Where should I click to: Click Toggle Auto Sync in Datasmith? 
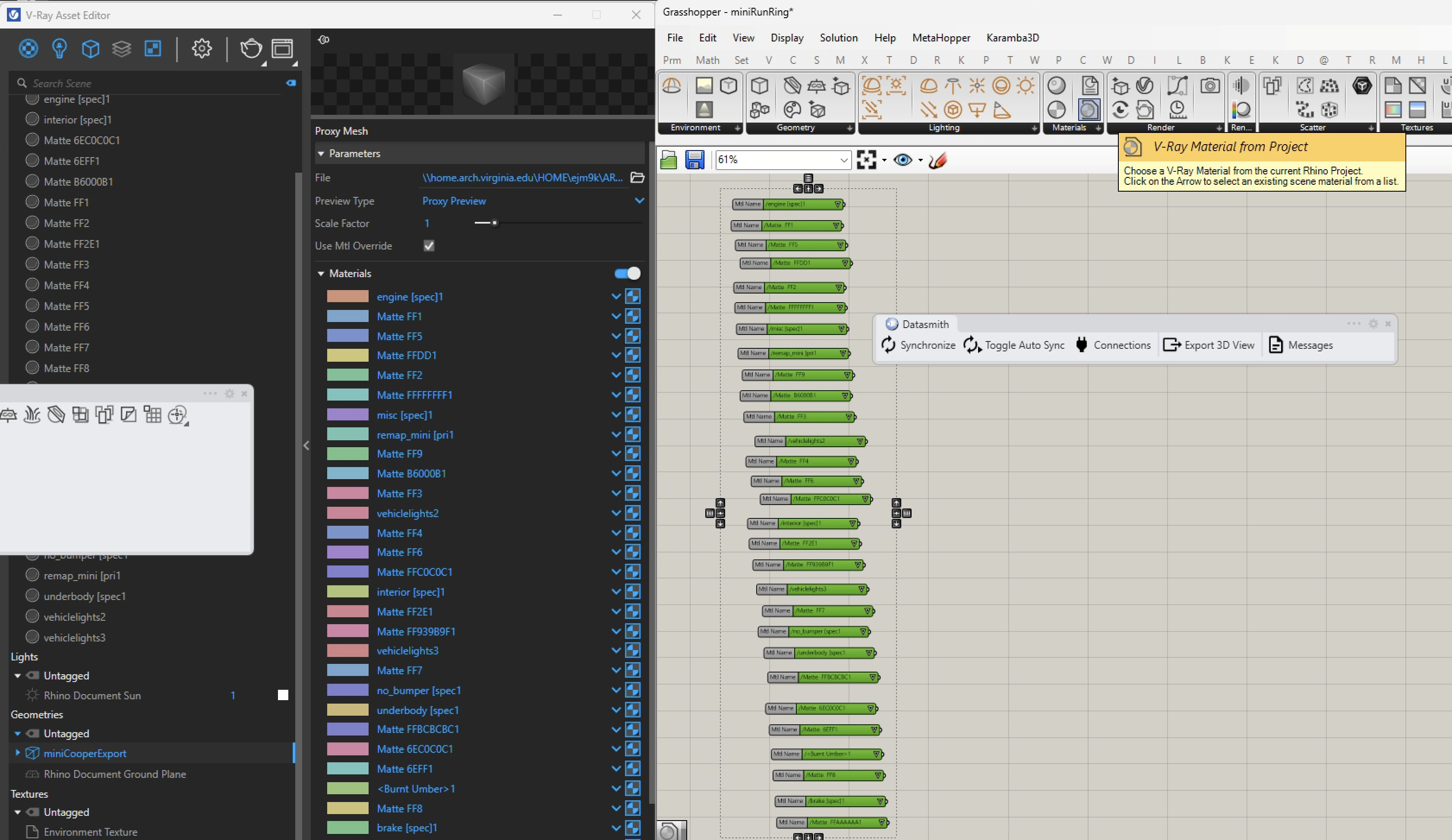pos(1014,345)
